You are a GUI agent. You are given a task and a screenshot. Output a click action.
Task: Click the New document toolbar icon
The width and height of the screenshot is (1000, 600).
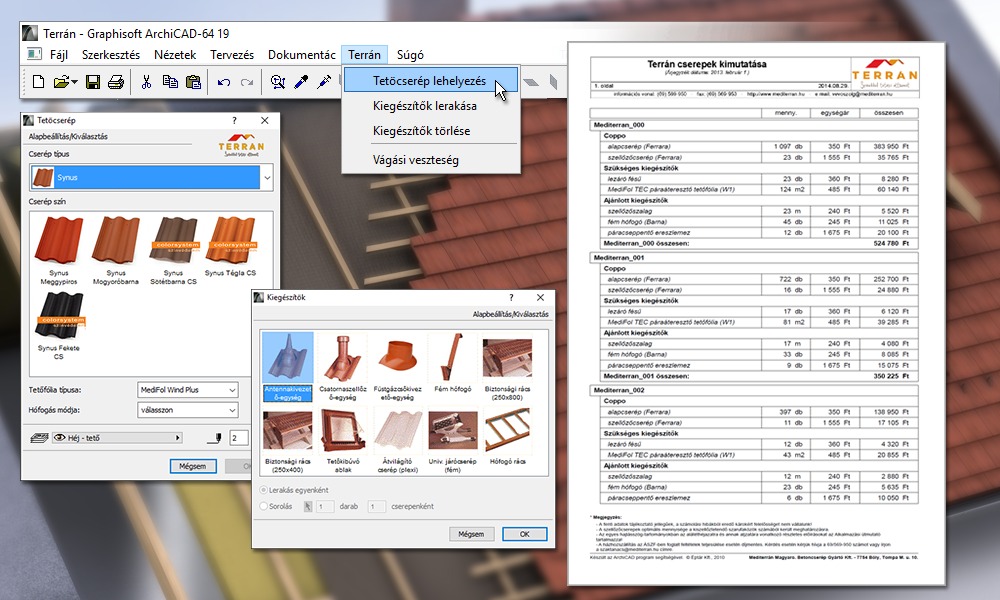pos(38,82)
